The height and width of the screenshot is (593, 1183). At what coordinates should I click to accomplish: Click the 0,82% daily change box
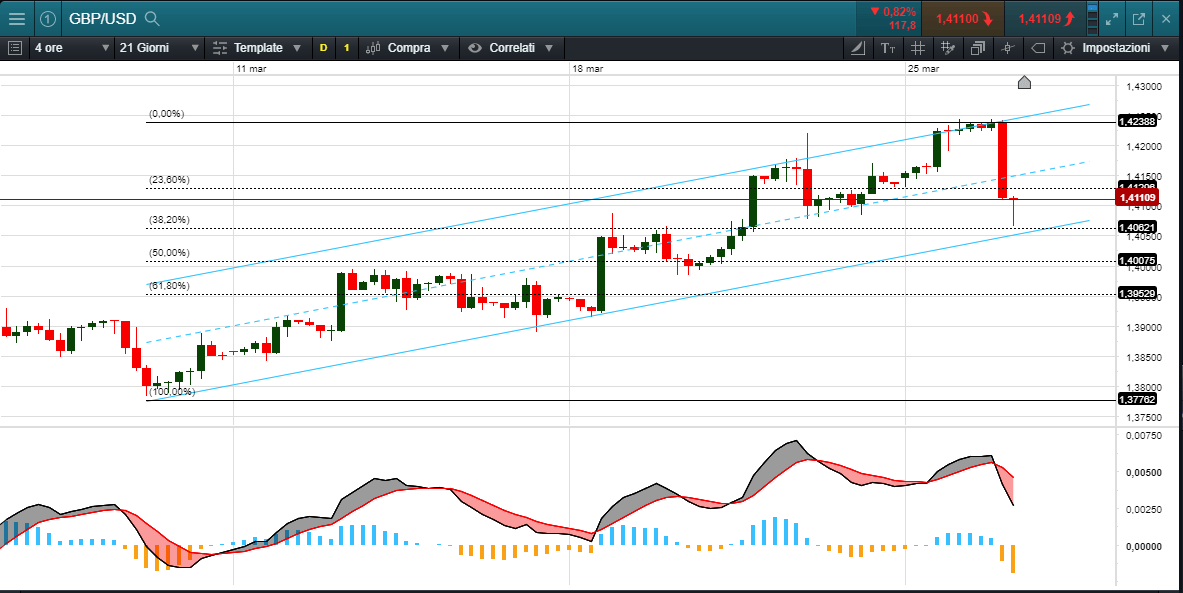888,19
